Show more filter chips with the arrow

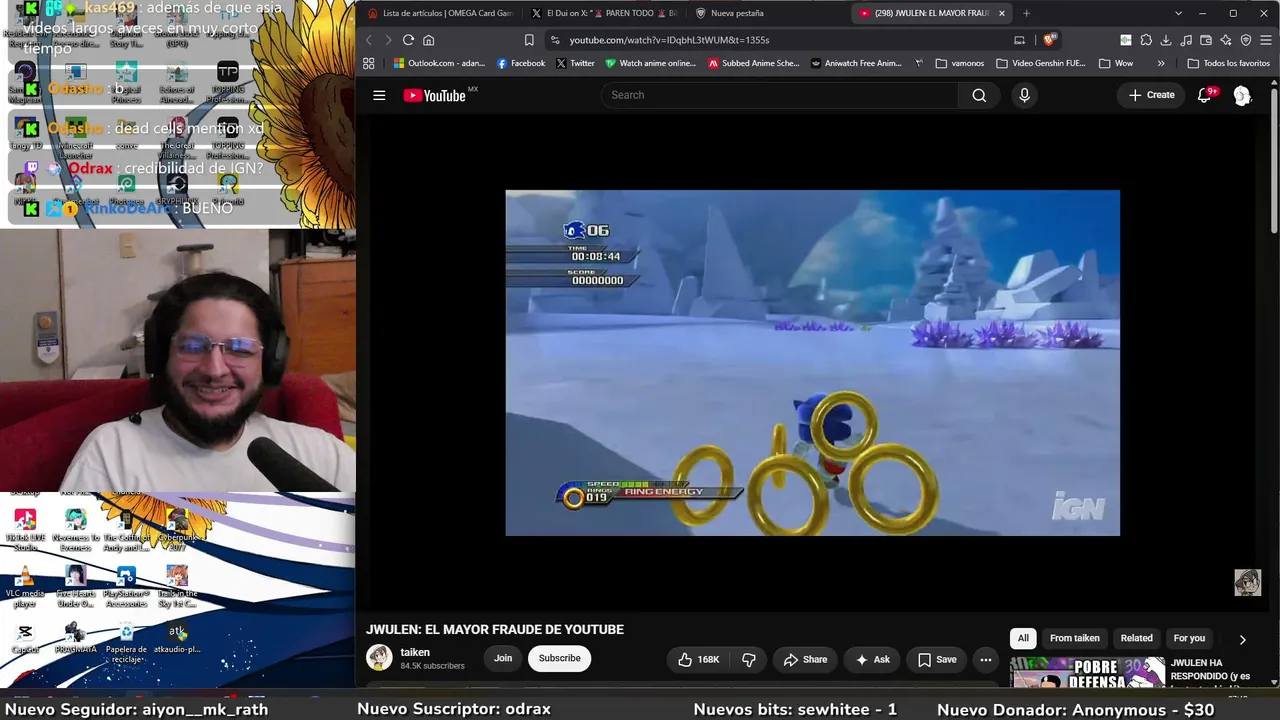1242,639
